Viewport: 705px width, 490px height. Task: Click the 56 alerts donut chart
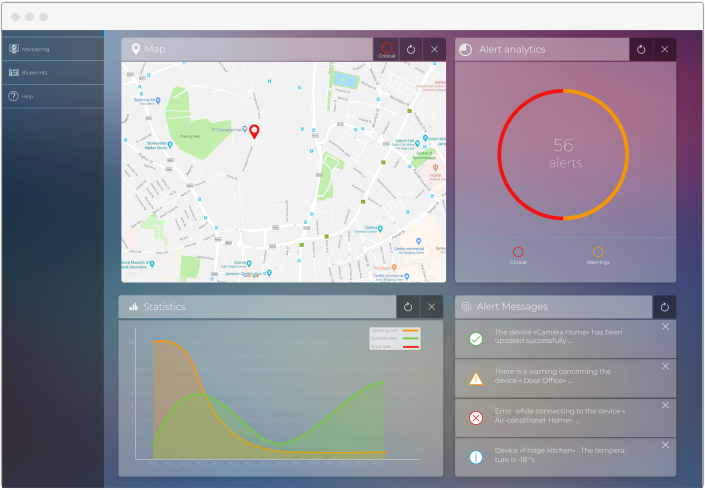563,154
